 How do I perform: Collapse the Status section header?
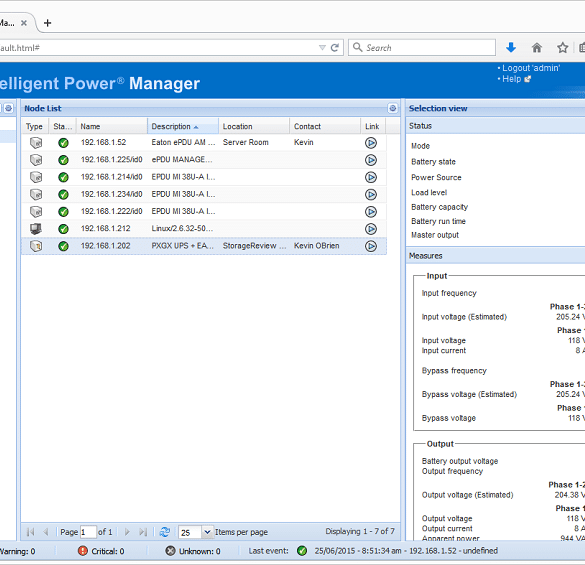(x=495, y=126)
